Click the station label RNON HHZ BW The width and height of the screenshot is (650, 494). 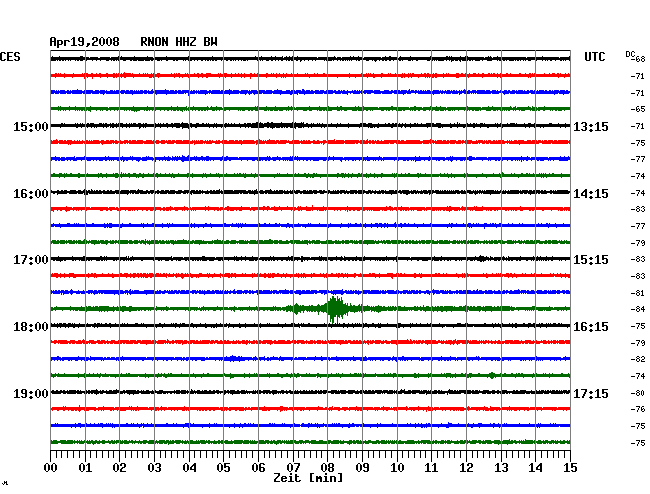179,42
